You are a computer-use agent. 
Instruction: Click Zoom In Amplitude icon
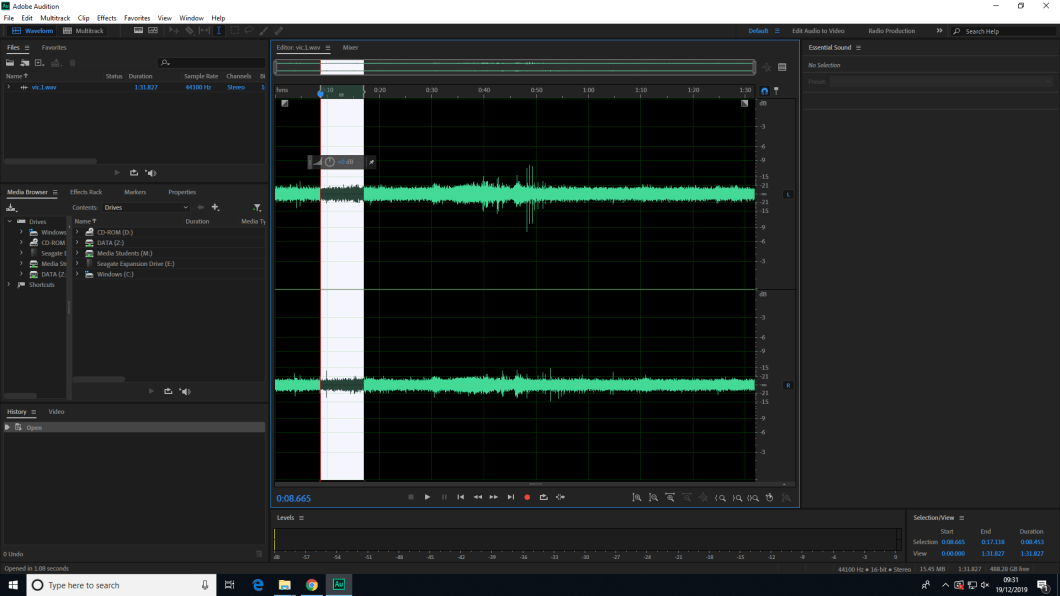tap(637, 497)
